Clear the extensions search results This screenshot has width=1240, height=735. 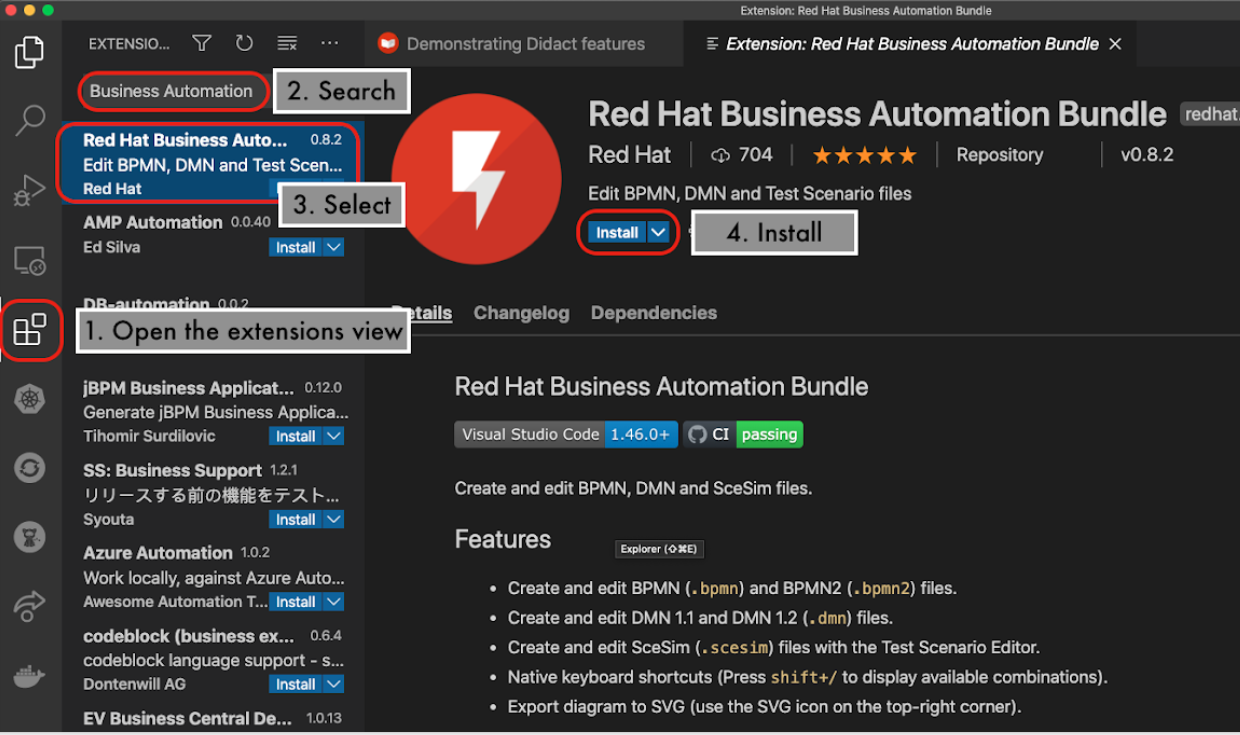click(287, 43)
